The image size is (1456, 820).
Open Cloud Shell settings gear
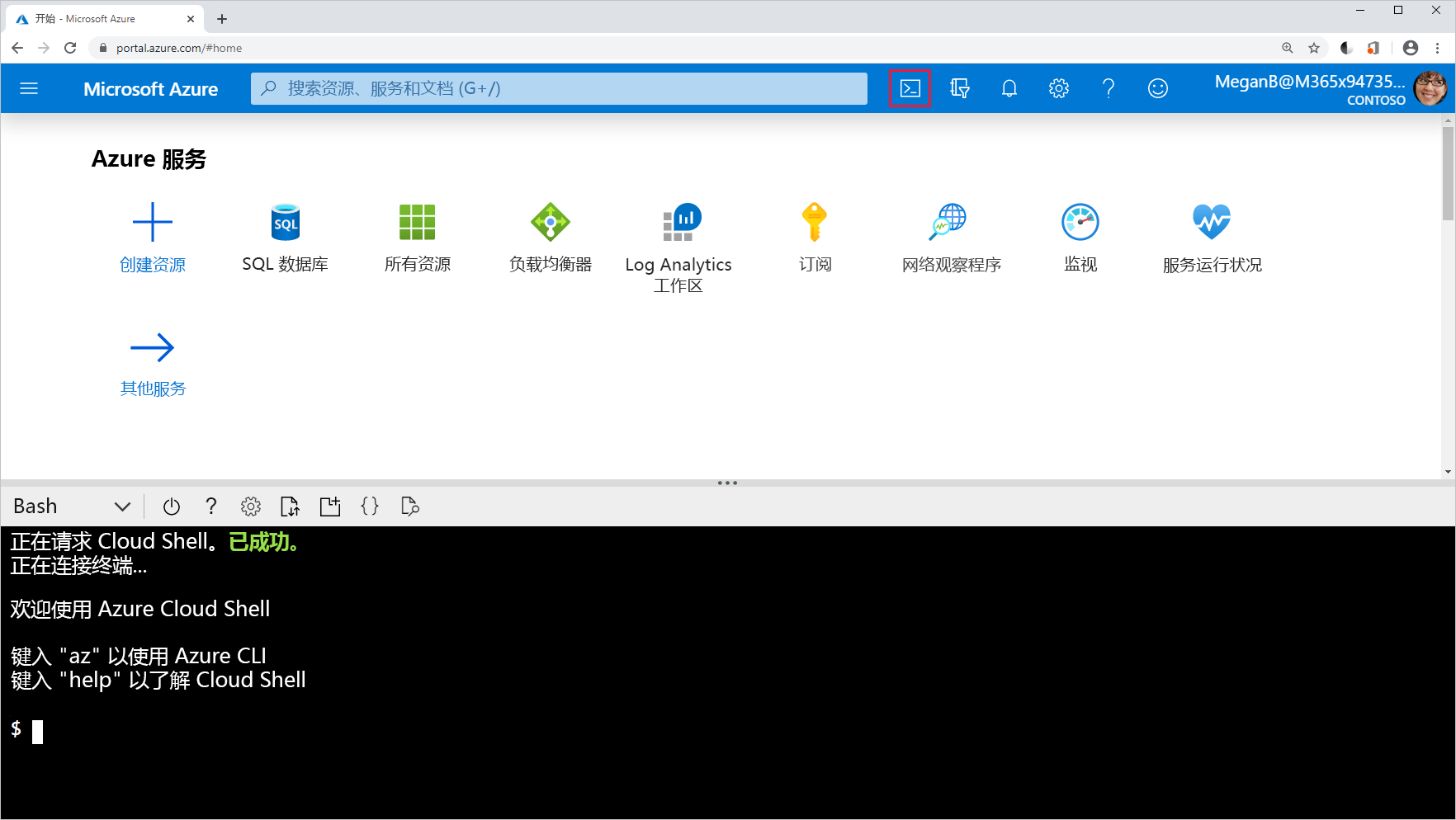pyautogui.click(x=251, y=507)
